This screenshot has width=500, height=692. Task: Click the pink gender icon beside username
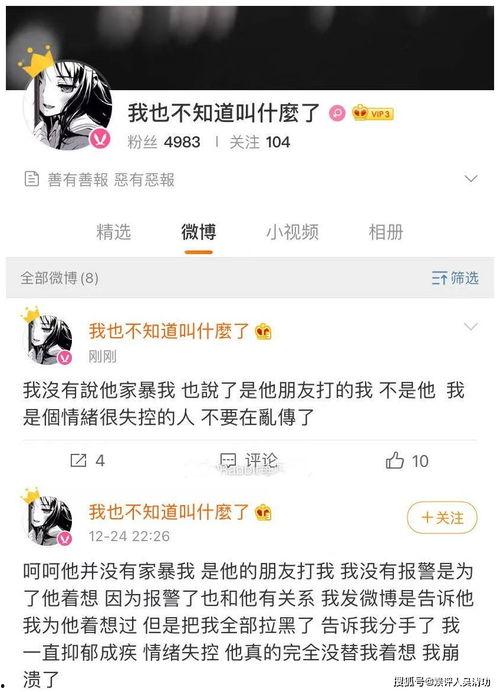click(337, 114)
